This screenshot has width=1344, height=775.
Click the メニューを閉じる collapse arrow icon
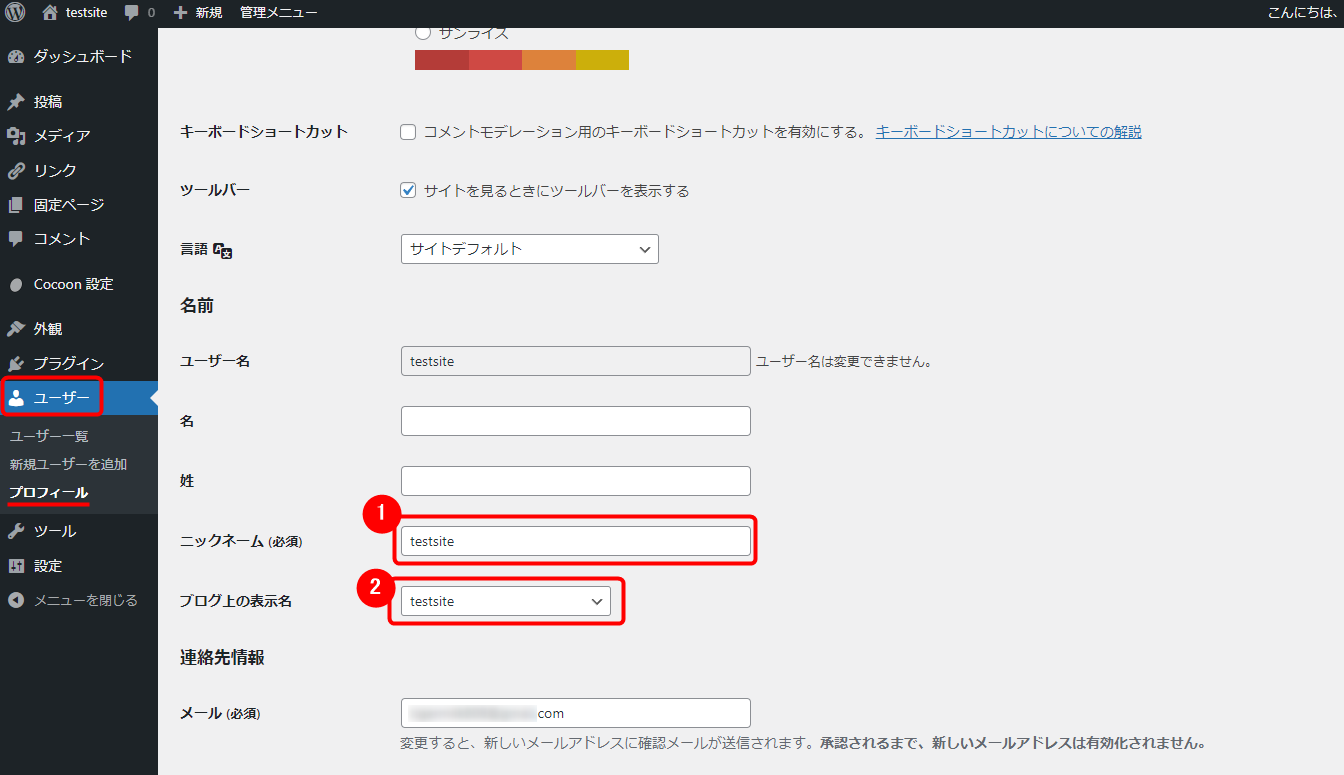point(15,600)
